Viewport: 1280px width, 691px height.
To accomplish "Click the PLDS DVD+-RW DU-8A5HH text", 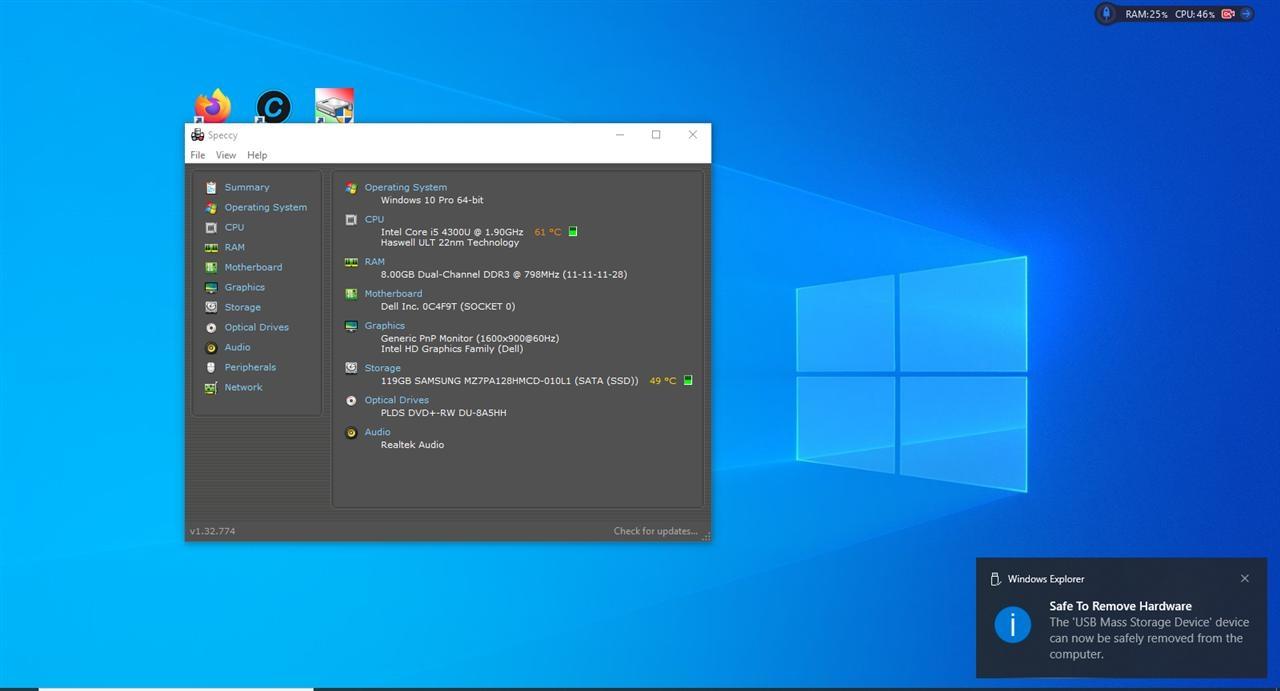I will click(443, 413).
